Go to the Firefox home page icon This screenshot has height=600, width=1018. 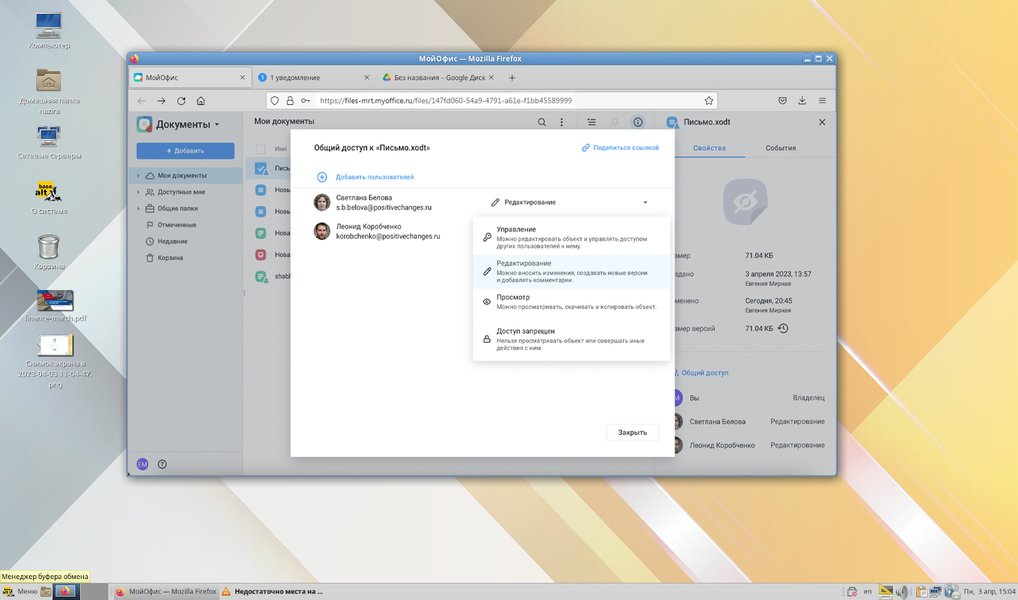(x=201, y=101)
